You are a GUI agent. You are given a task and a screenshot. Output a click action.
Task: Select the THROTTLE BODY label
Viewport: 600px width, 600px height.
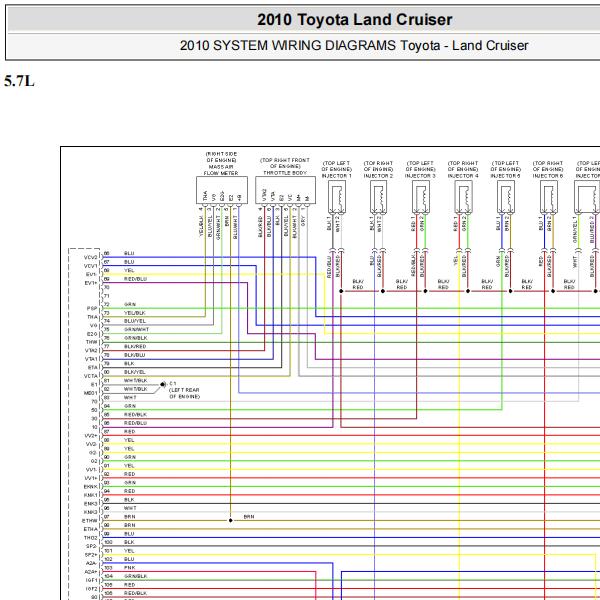coord(285,173)
